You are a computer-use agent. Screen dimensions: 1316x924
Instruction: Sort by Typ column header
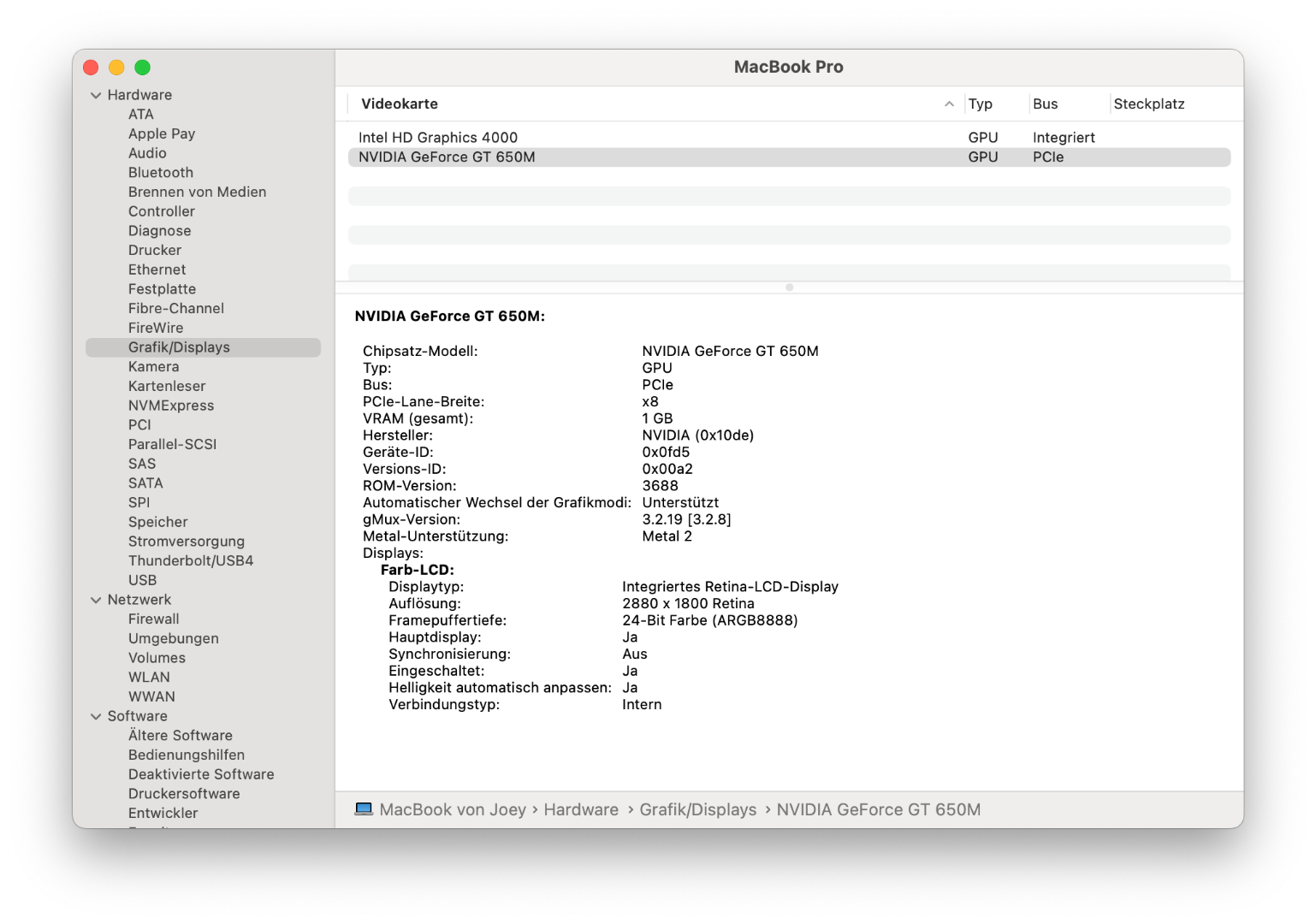[x=981, y=104]
